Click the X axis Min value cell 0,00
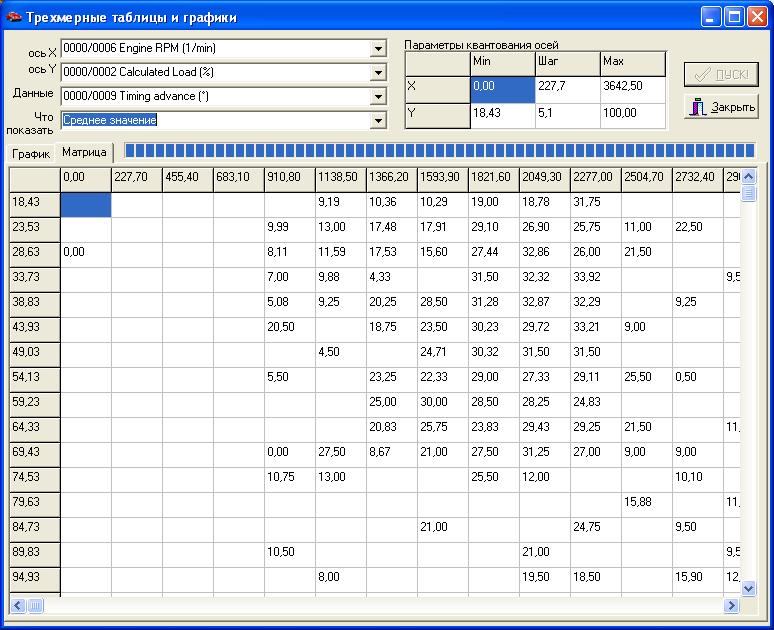 pos(501,89)
